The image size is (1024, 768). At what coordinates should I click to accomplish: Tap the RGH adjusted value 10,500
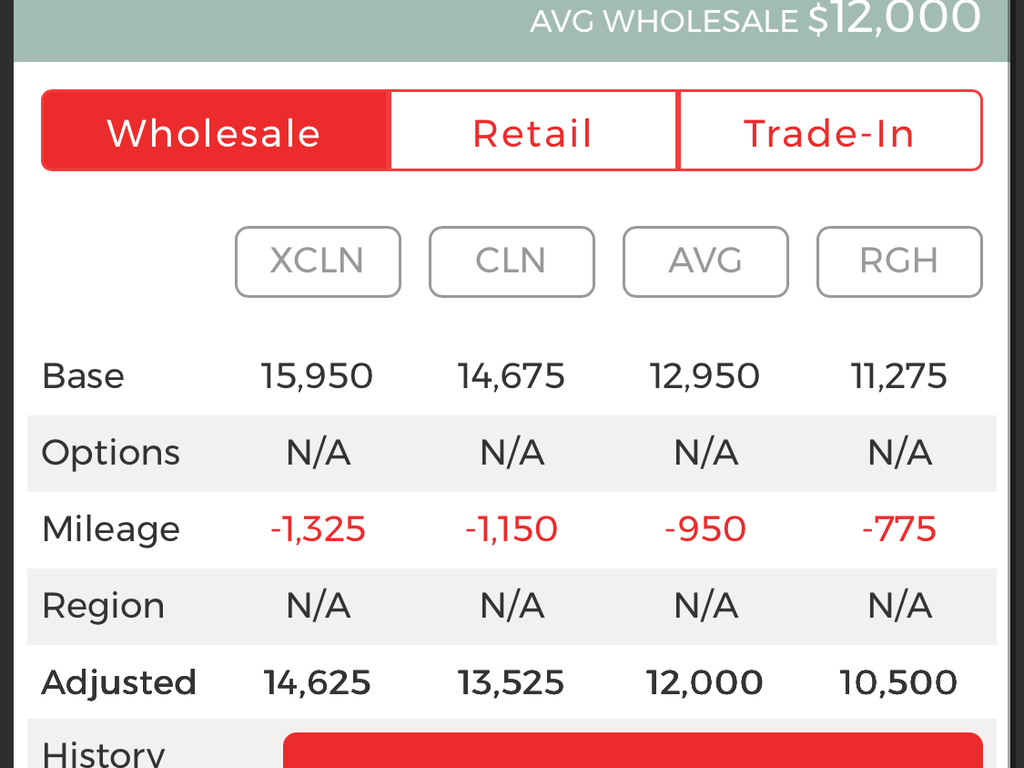click(x=899, y=682)
